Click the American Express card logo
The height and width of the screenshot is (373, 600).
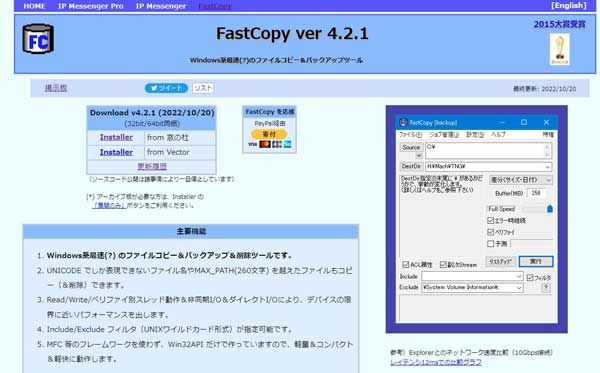tap(287, 144)
